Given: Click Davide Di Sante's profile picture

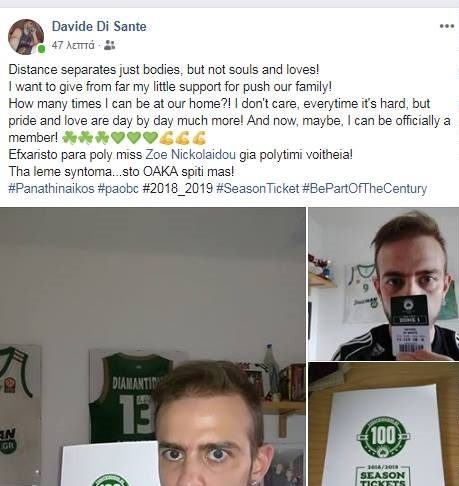Looking at the screenshot, I should pyautogui.click(x=26, y=37).
